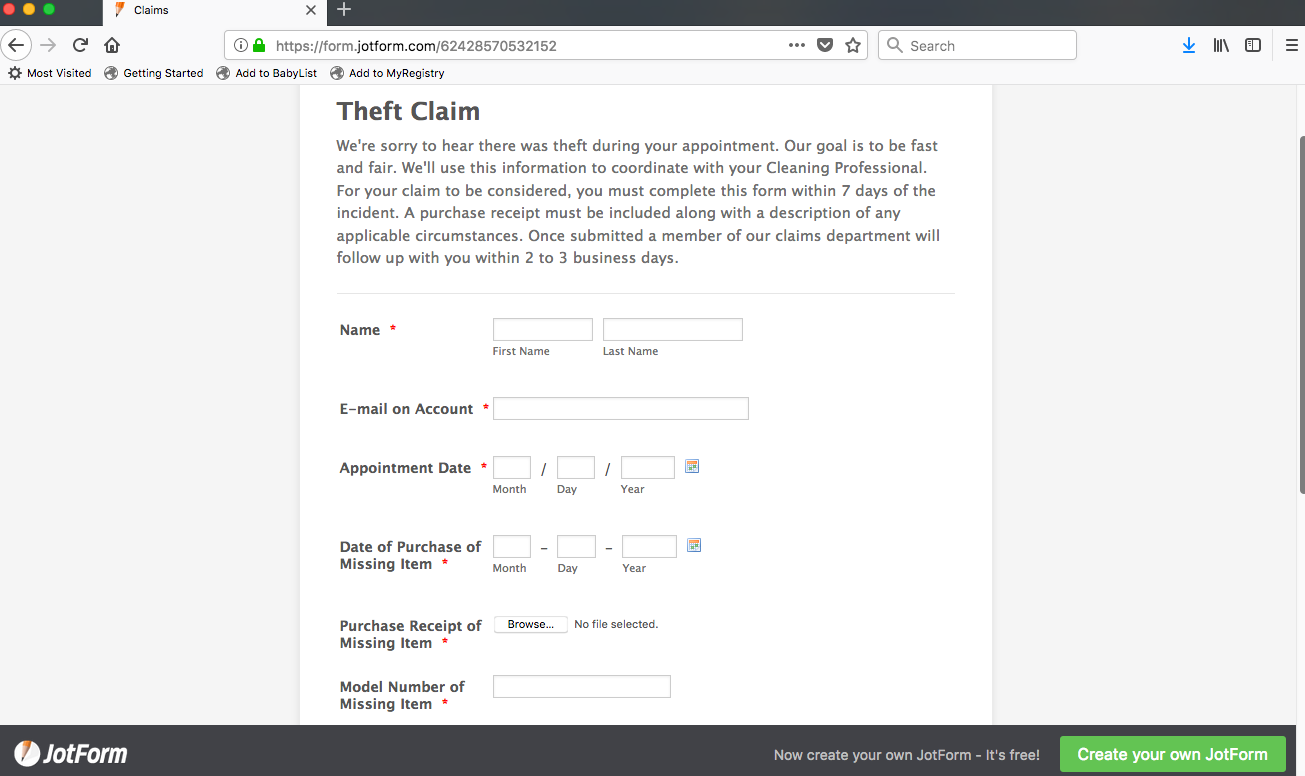Open Date of Purchase calendar picker icon
The width and height of the screenshot is (1305, 776).
click(694, 545)
